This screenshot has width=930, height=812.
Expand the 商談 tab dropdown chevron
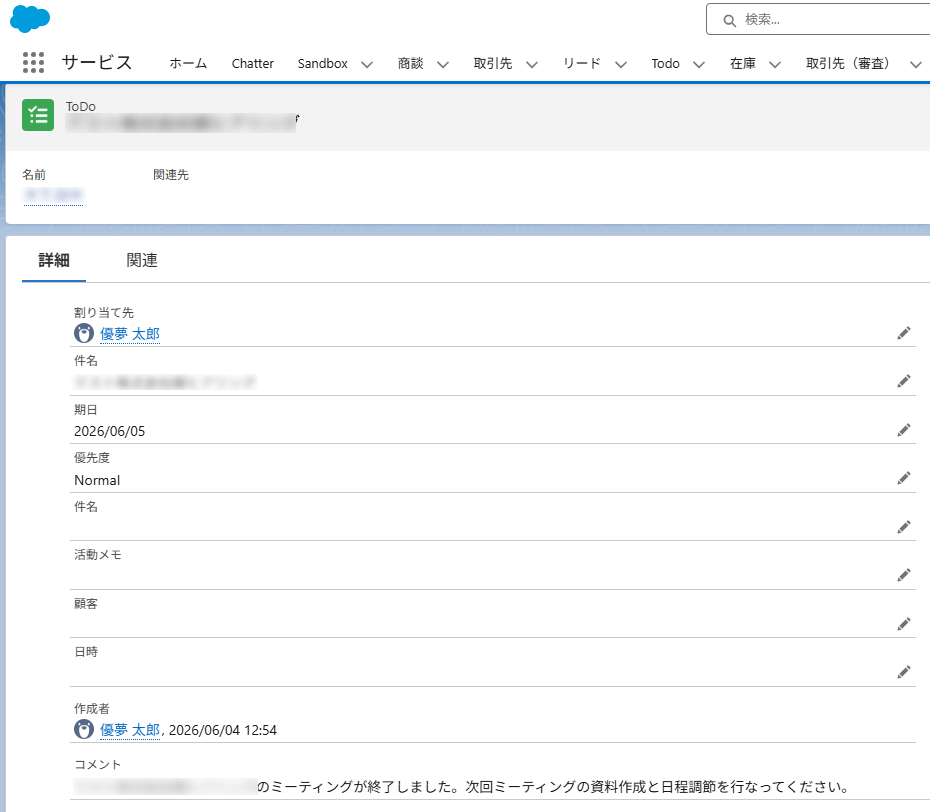click(443, 64)
